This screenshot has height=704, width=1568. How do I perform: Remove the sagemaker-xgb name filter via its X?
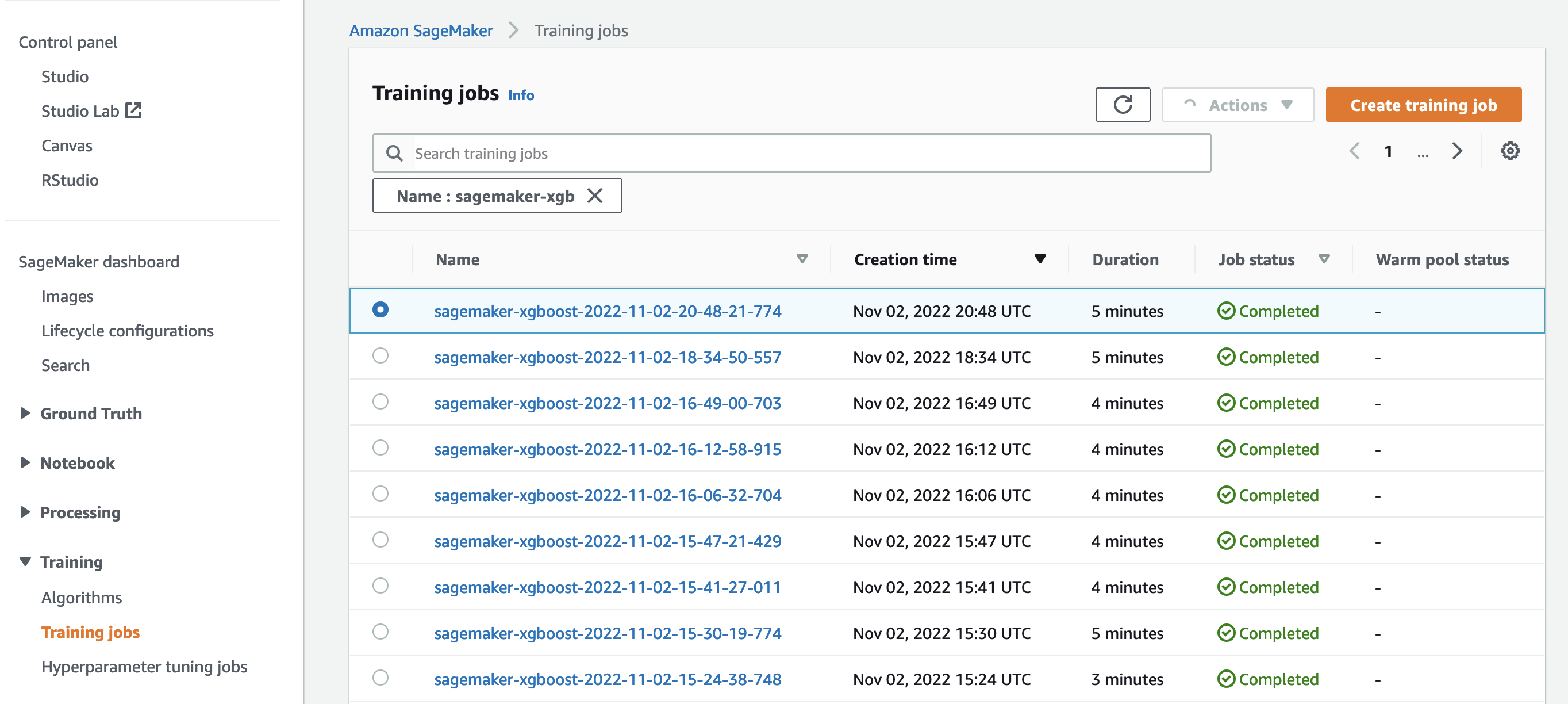pos(595,196)
